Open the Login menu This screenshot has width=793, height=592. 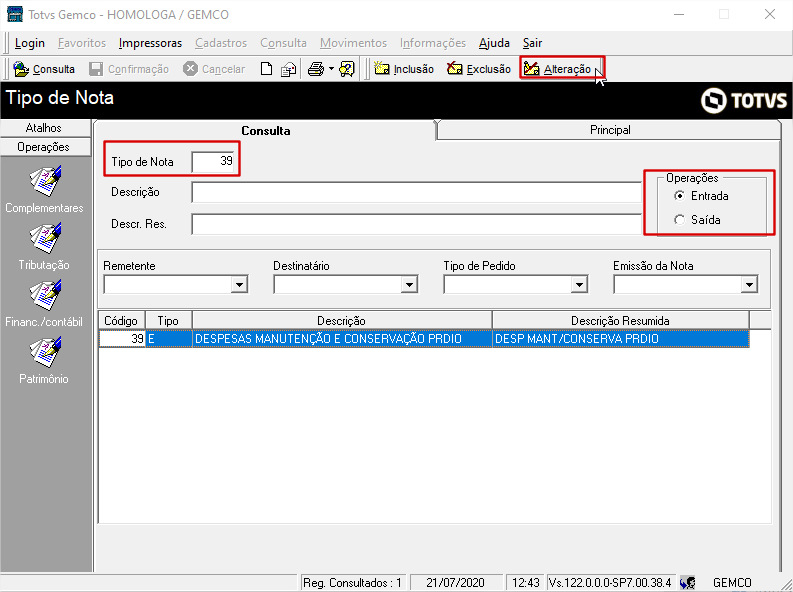pyautogui.click(x=30, y=43)
